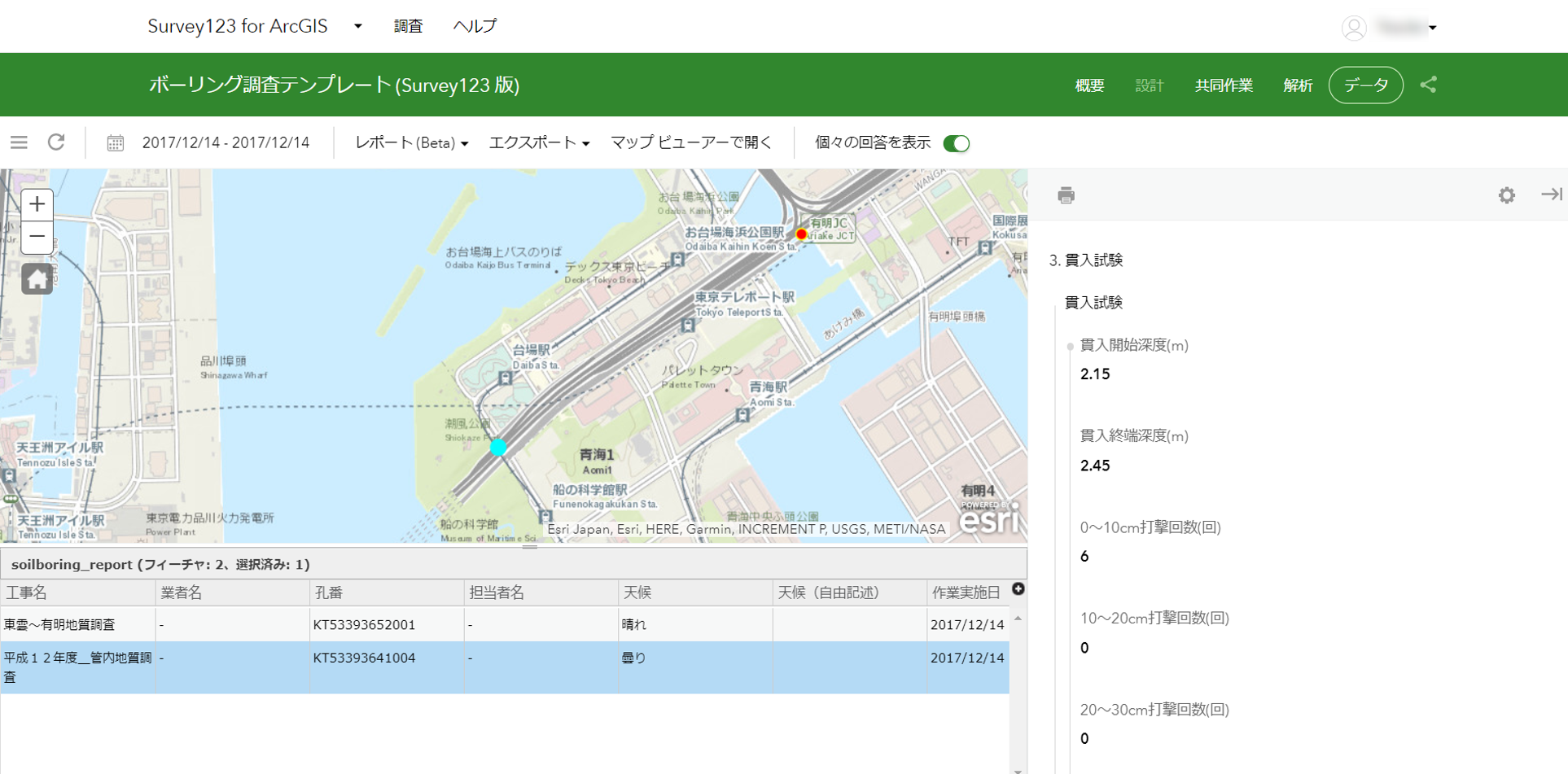Open the ヘルプ menu
Viewport: 1568px width, 774px height.
pos(475,26)
